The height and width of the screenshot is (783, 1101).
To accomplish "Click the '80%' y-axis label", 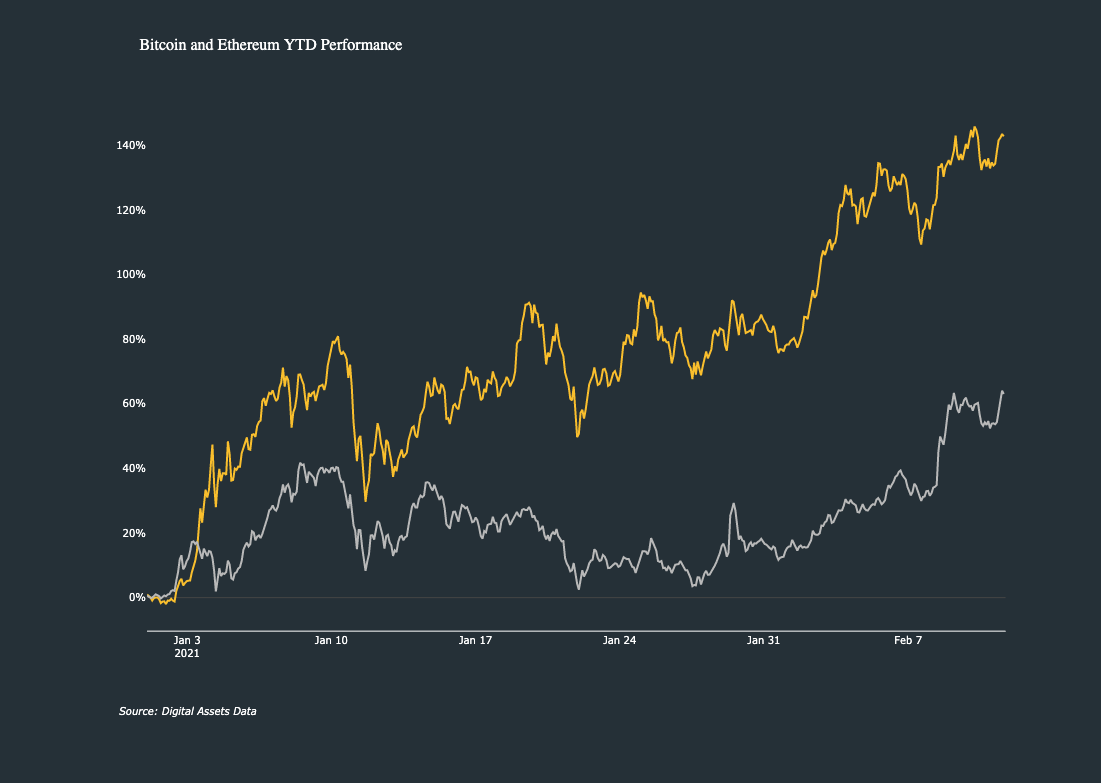I will [134, 339].
